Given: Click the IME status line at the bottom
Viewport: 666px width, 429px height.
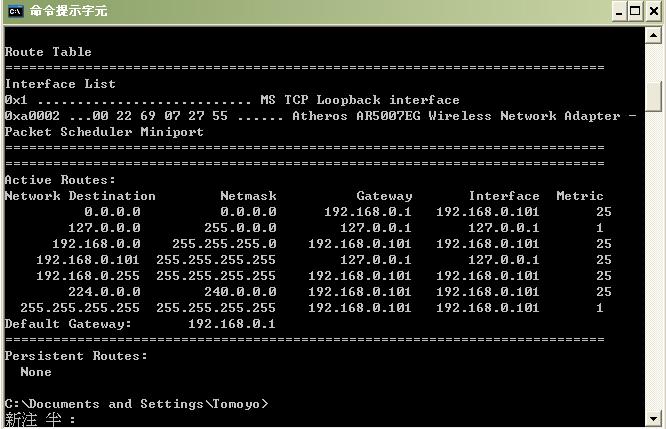Looking at the screenshot, I should click(x=40, y=420).
